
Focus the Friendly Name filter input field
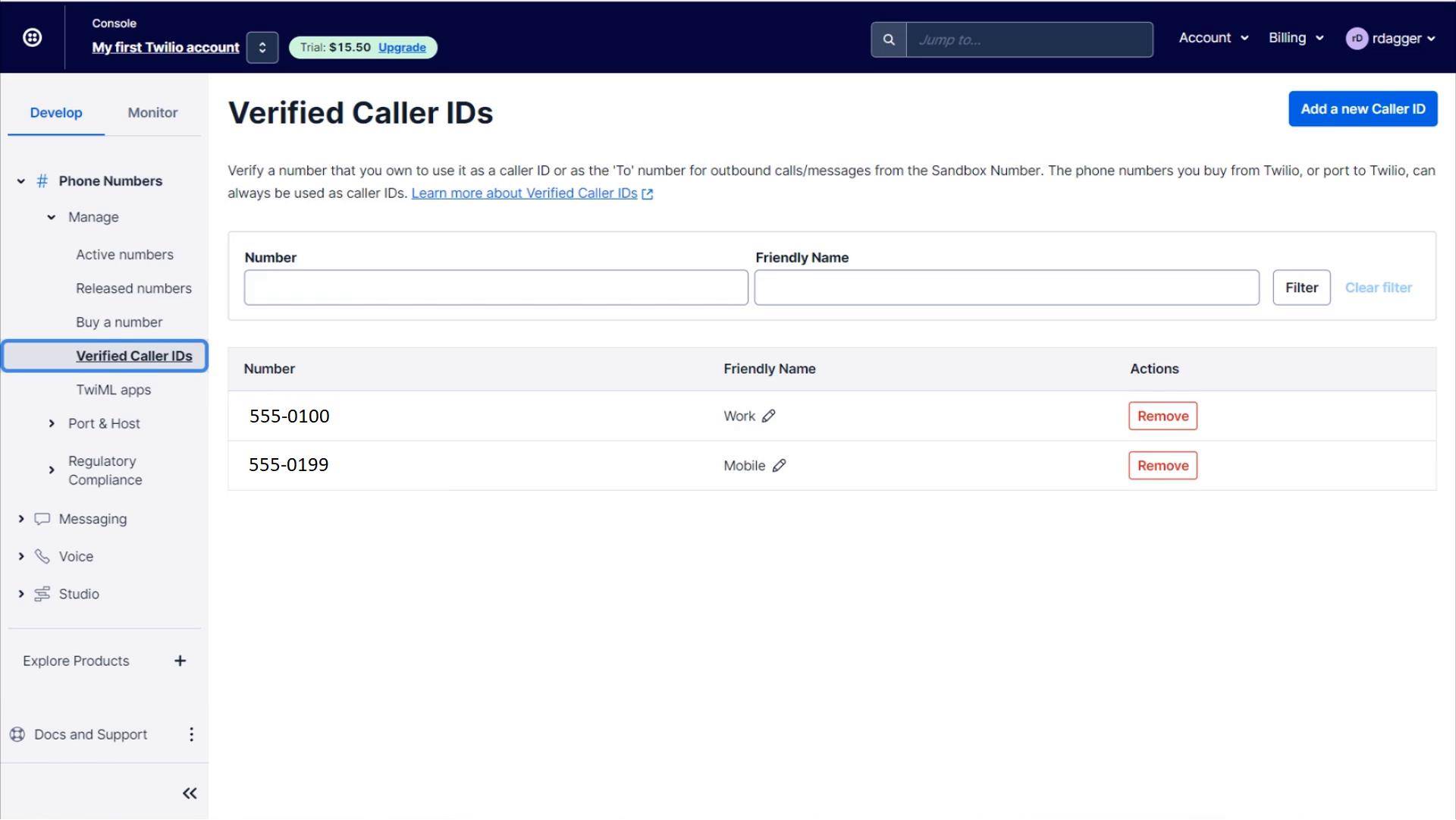(x=1006, y=287)
